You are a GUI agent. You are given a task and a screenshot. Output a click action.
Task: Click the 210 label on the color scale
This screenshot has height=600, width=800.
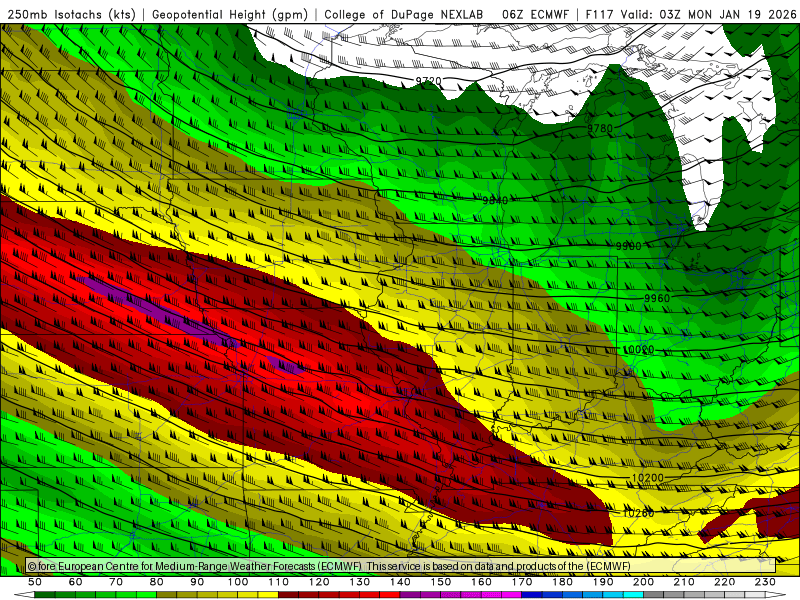pyautogui.click(x=684, y=582)
